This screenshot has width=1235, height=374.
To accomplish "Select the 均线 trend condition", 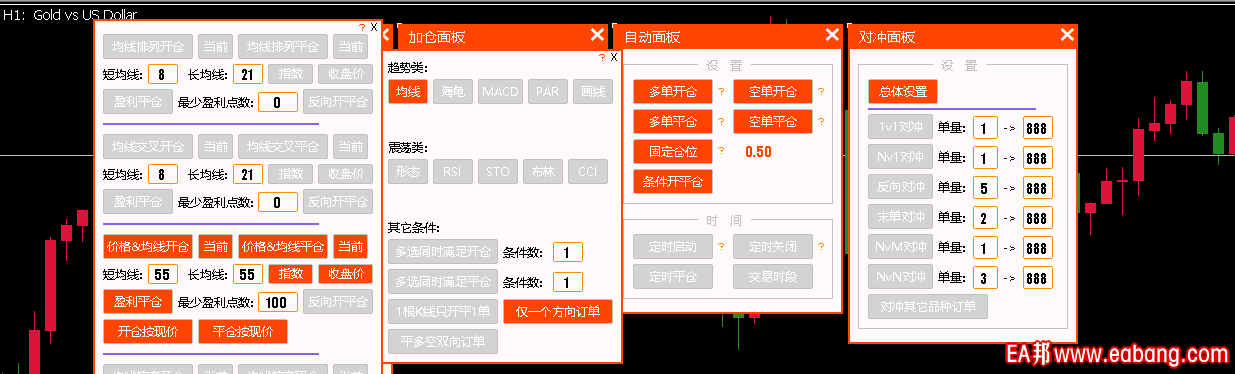I will [x=408, y=91].
